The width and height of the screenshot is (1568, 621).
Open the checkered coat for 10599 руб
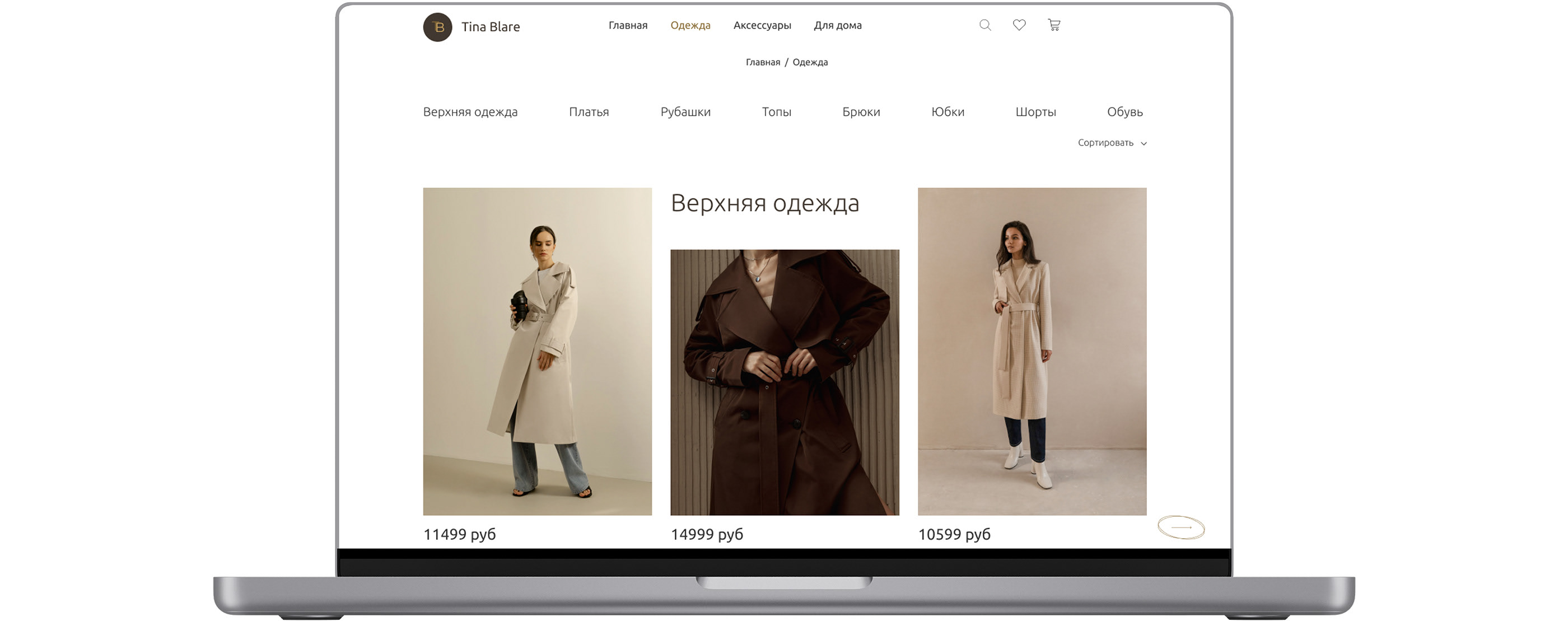pos(1032,351)
